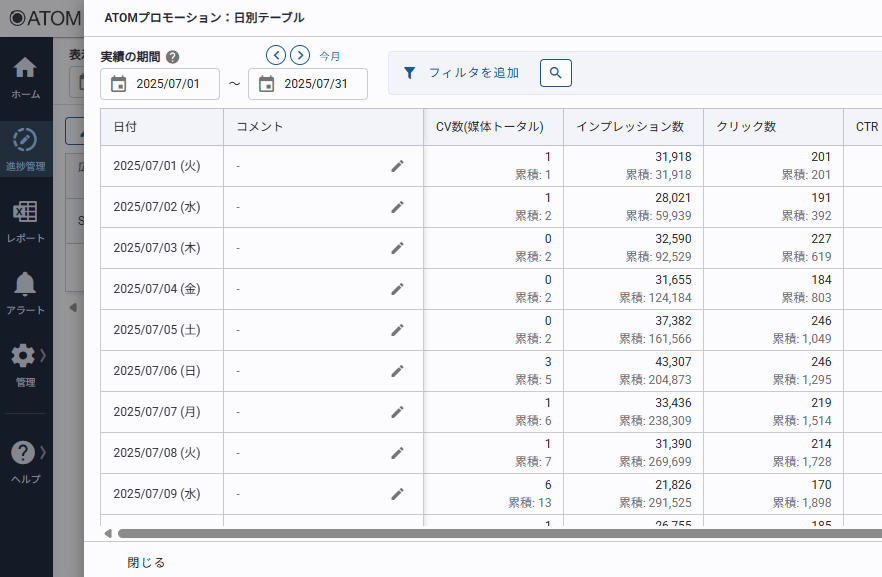Edit comment for 2025/07/05 with pencil icon

(397, 330)
